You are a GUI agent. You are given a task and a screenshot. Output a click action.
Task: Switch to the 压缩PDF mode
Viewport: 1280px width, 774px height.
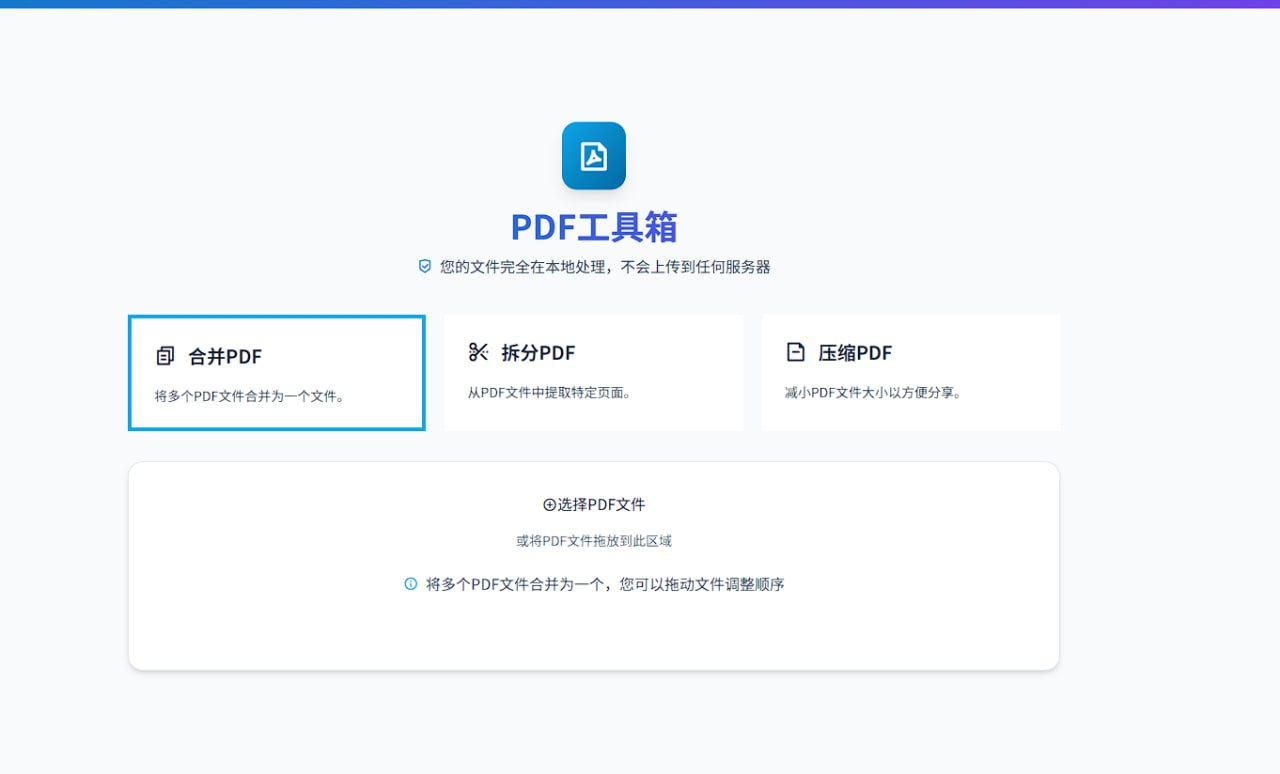[x=910, y=371]
